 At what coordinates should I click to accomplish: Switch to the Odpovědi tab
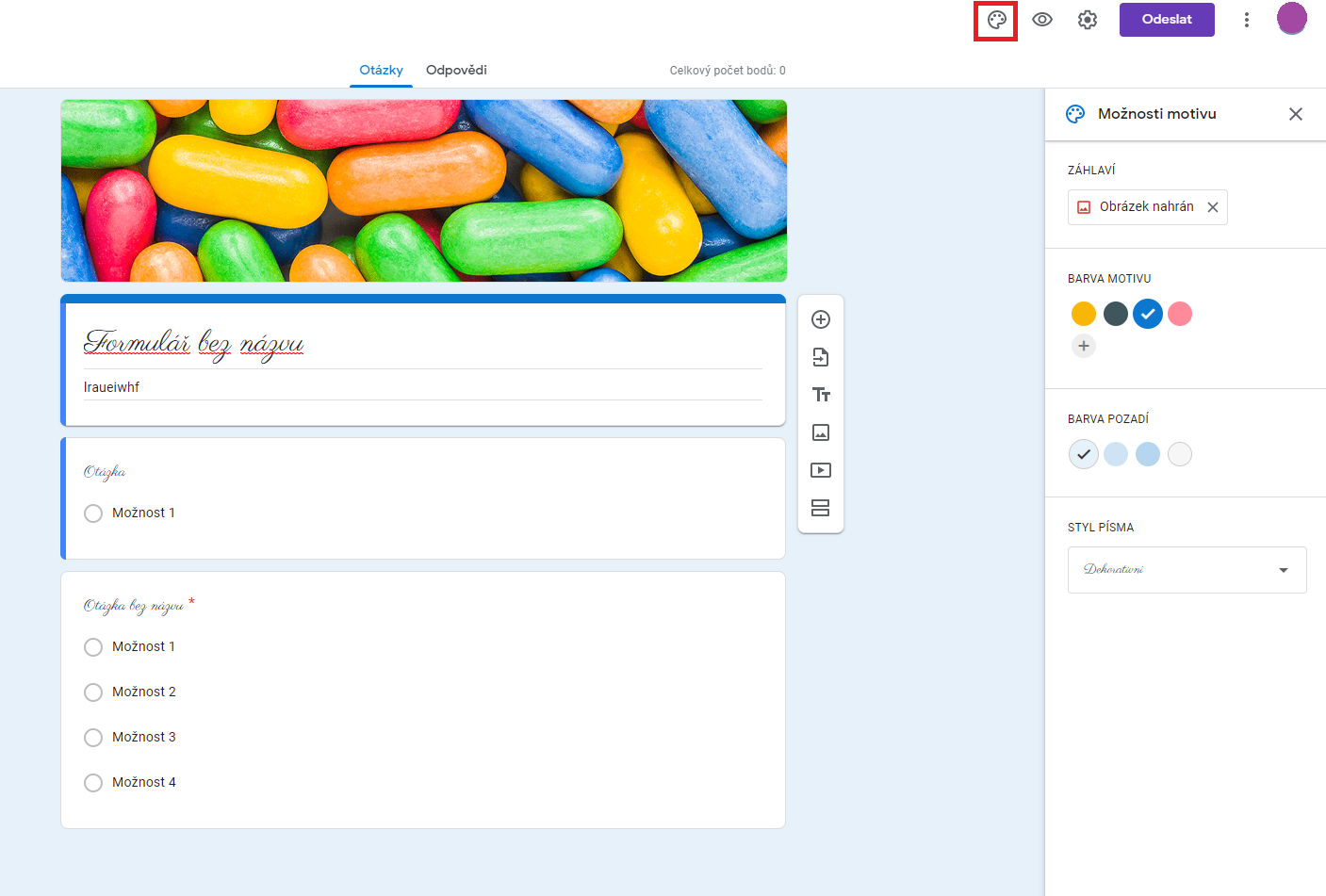456,70
